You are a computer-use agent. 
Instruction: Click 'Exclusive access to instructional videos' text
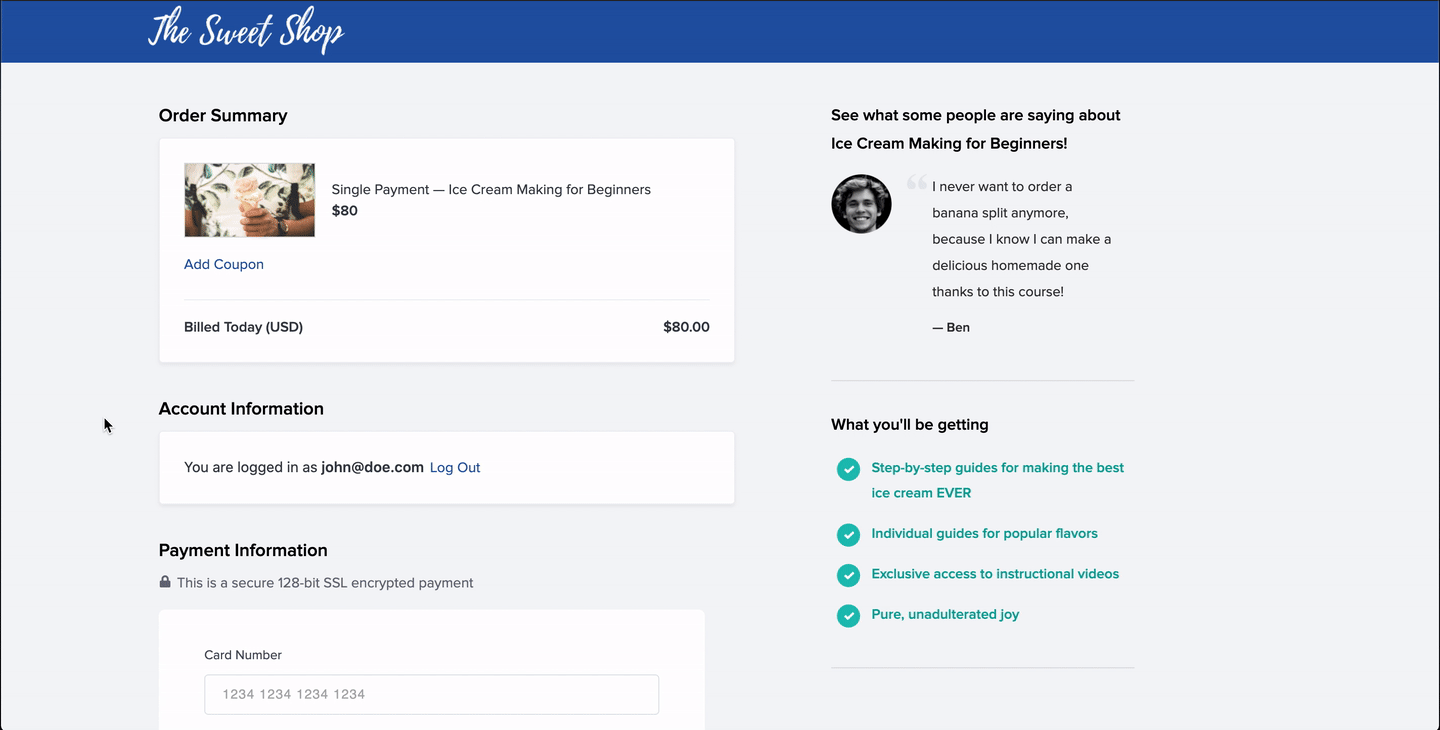point(995,574)
